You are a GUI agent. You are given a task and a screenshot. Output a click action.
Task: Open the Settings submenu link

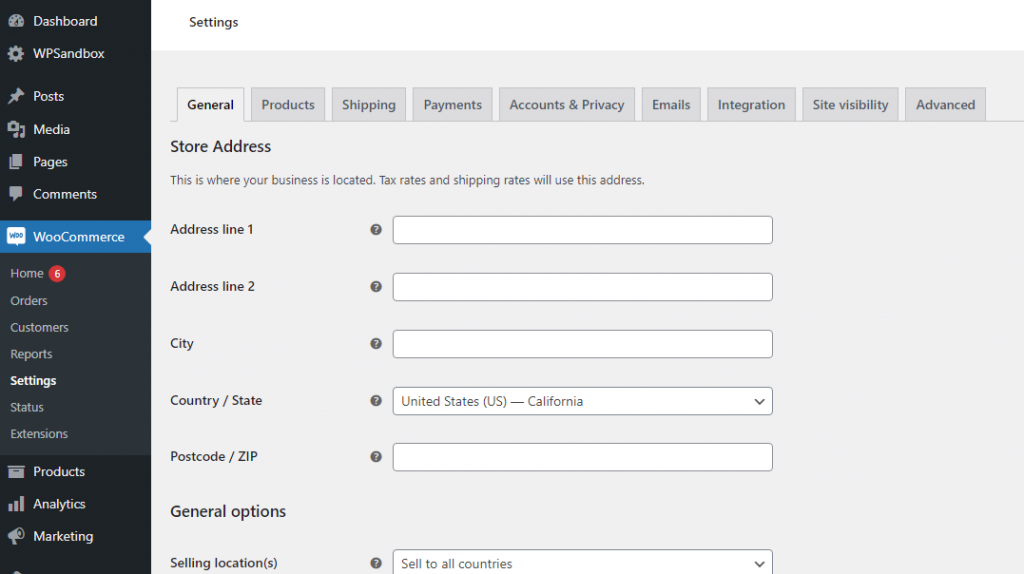tap(33, 380)
